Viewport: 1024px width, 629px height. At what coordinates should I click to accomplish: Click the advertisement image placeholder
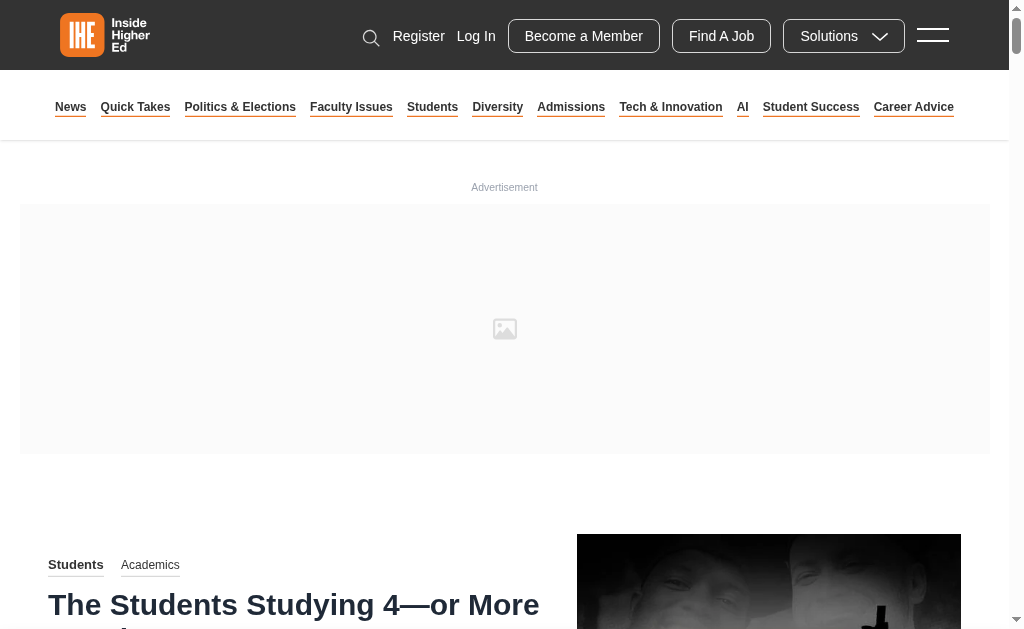pyautogui.click(x=504, y=329)
